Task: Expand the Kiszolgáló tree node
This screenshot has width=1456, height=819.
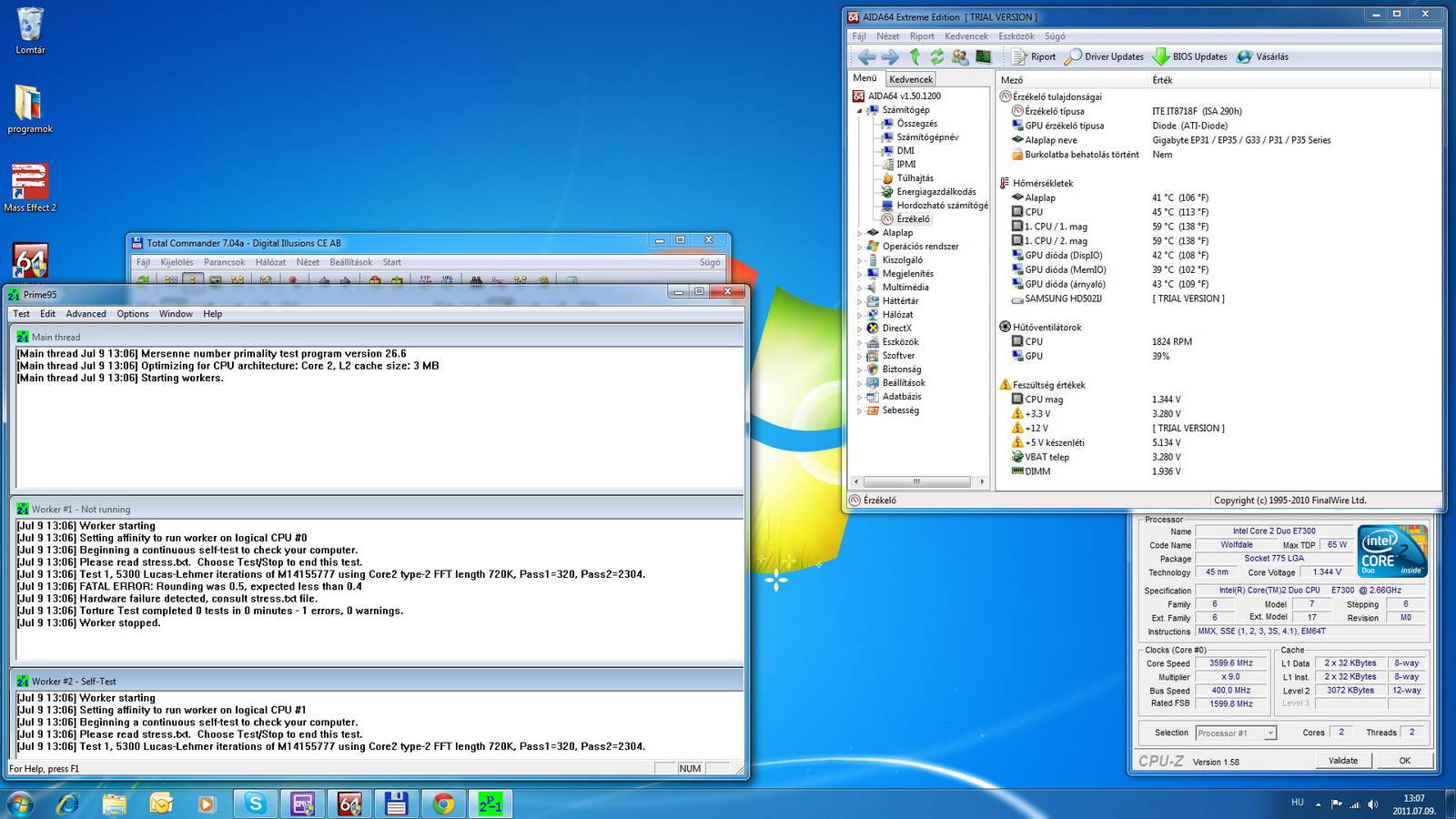Action: click(859, 260)
